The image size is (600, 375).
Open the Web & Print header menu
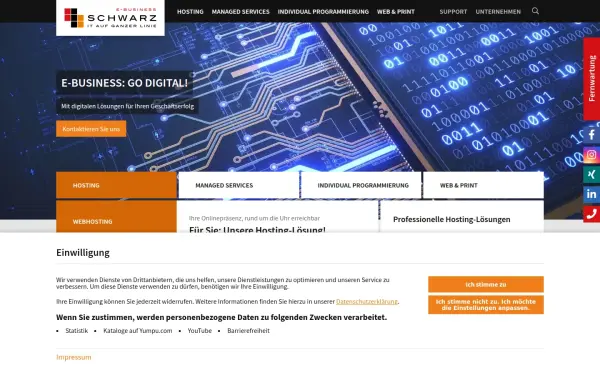point(396,12)
